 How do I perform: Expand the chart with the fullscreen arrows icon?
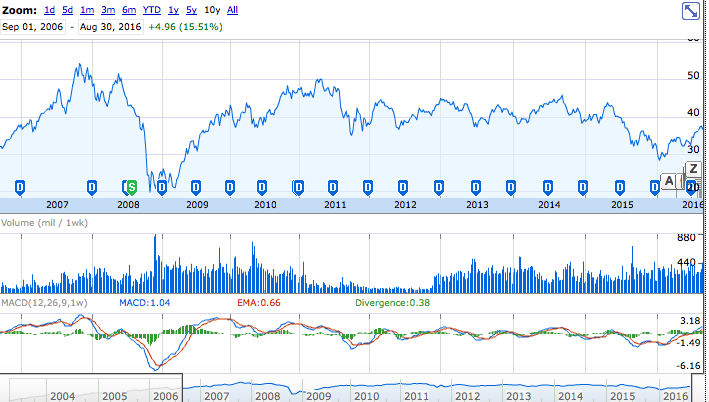690,11
